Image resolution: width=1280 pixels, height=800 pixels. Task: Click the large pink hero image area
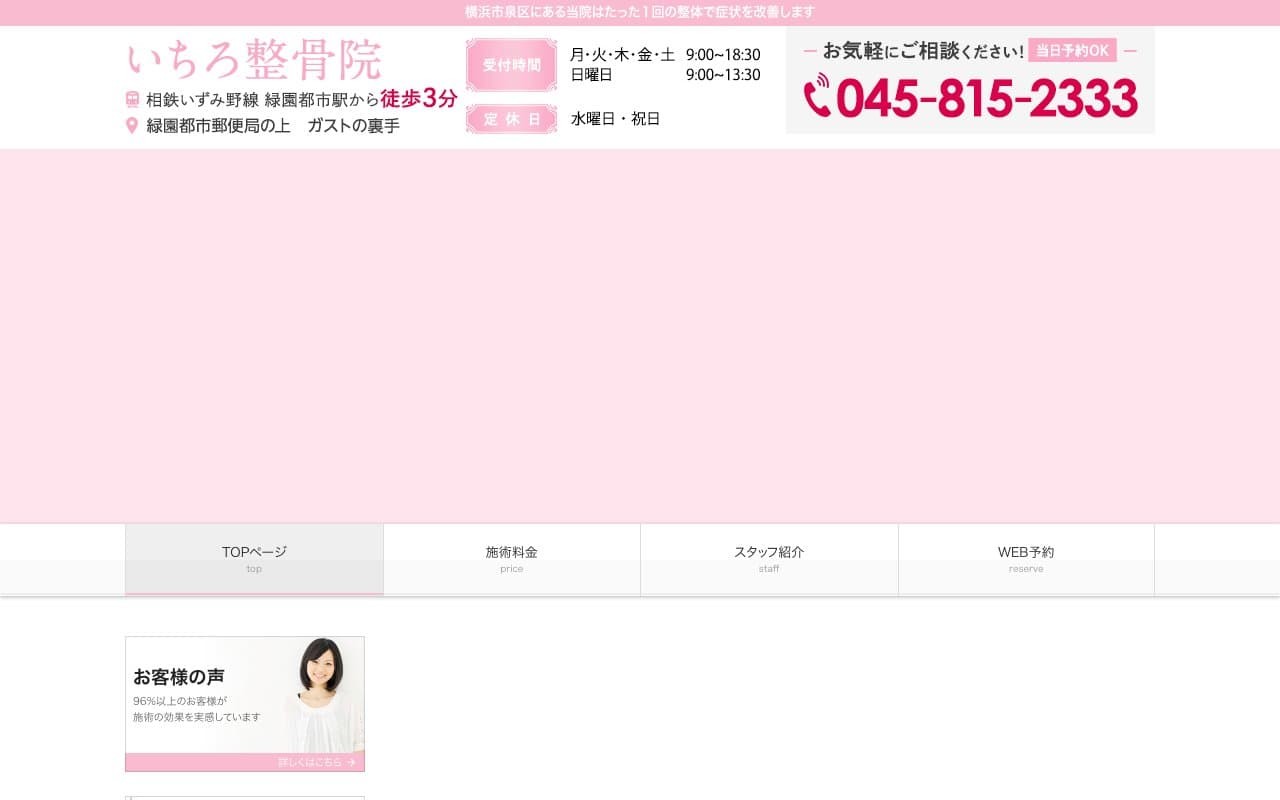640,336
